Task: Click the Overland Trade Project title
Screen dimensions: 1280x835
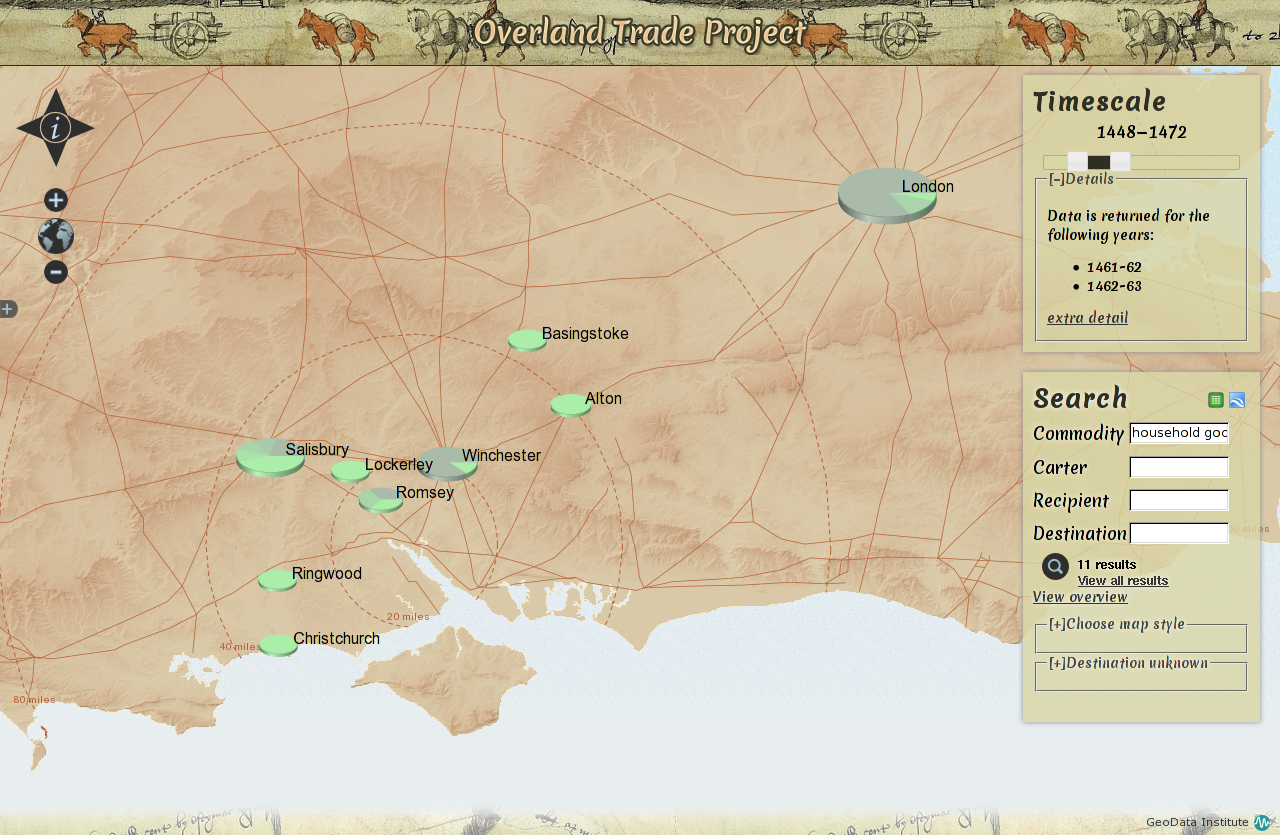Action: [x=640, y=32]
